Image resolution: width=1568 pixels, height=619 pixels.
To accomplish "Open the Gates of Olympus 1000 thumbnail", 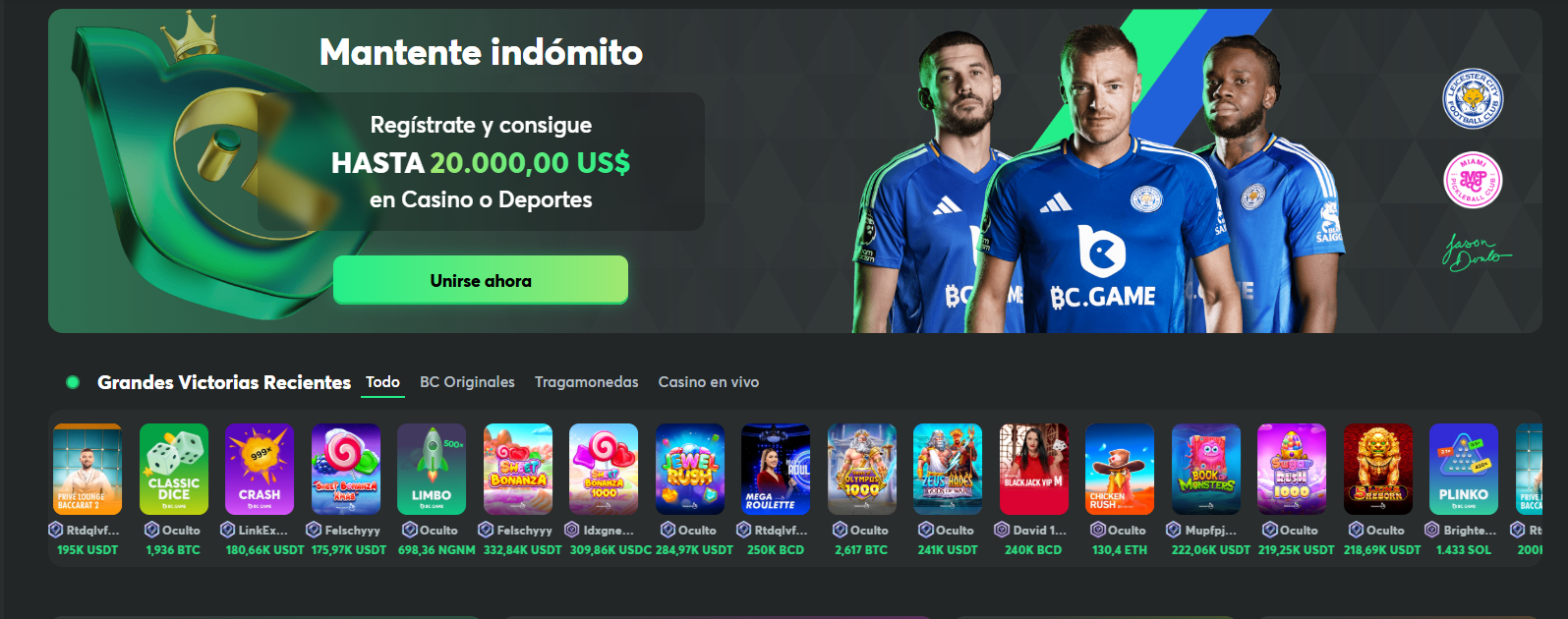I will pyautogui.click(x=862, y=469).
